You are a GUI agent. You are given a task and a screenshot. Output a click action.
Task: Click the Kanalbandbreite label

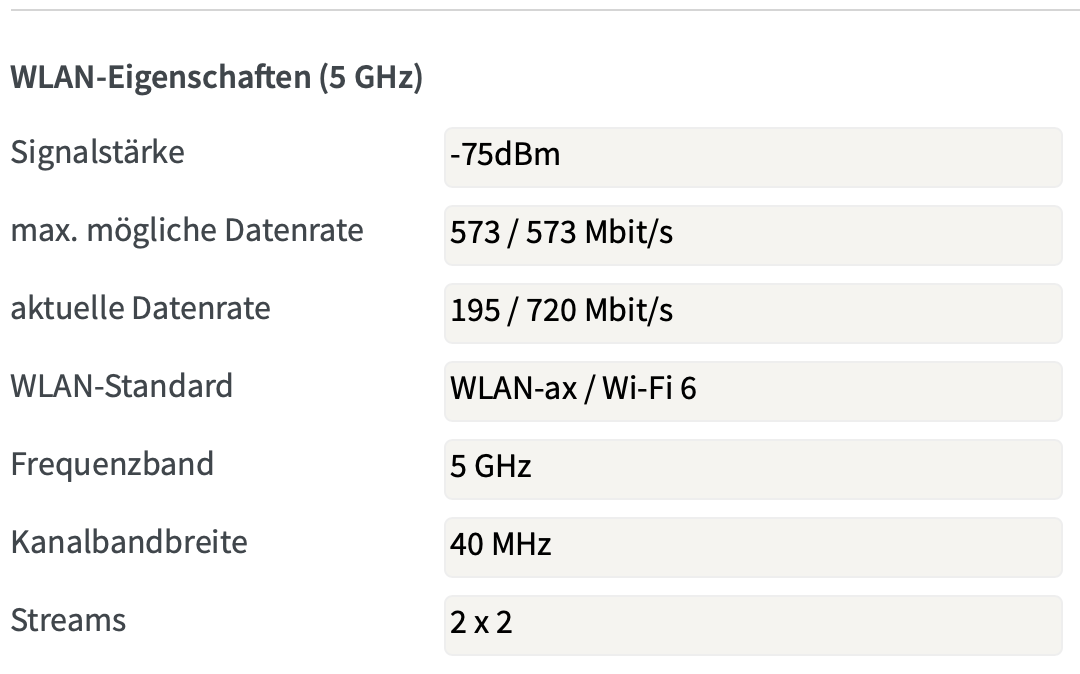pyautogui.click(x=128, y=542)
